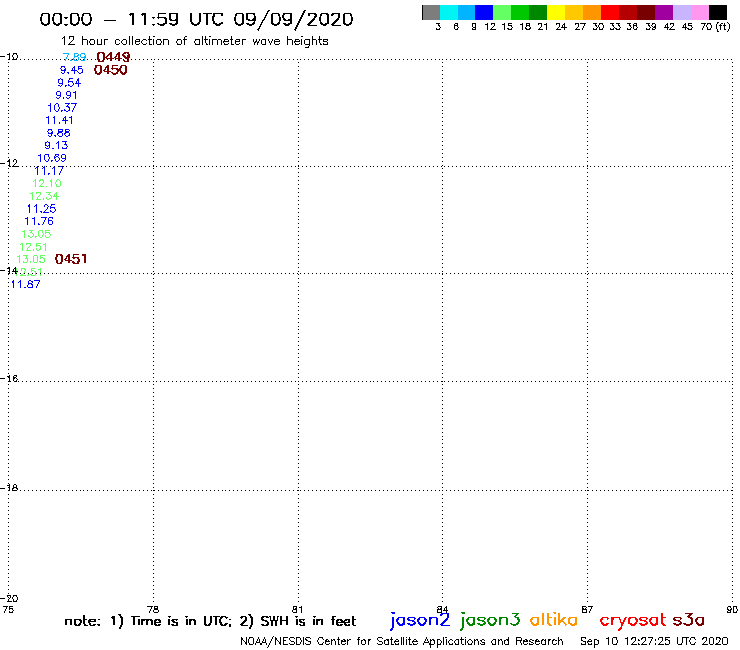Viewport: 740px width, 650px height.
Task: Click the 13.05 value beside the 0451 label
Action: point(31,259)
